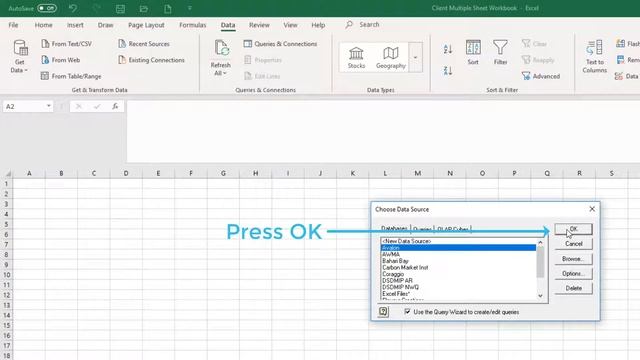This screenshot has width=640, height=360.
Task: Reapply the filter
Action: 538,60
